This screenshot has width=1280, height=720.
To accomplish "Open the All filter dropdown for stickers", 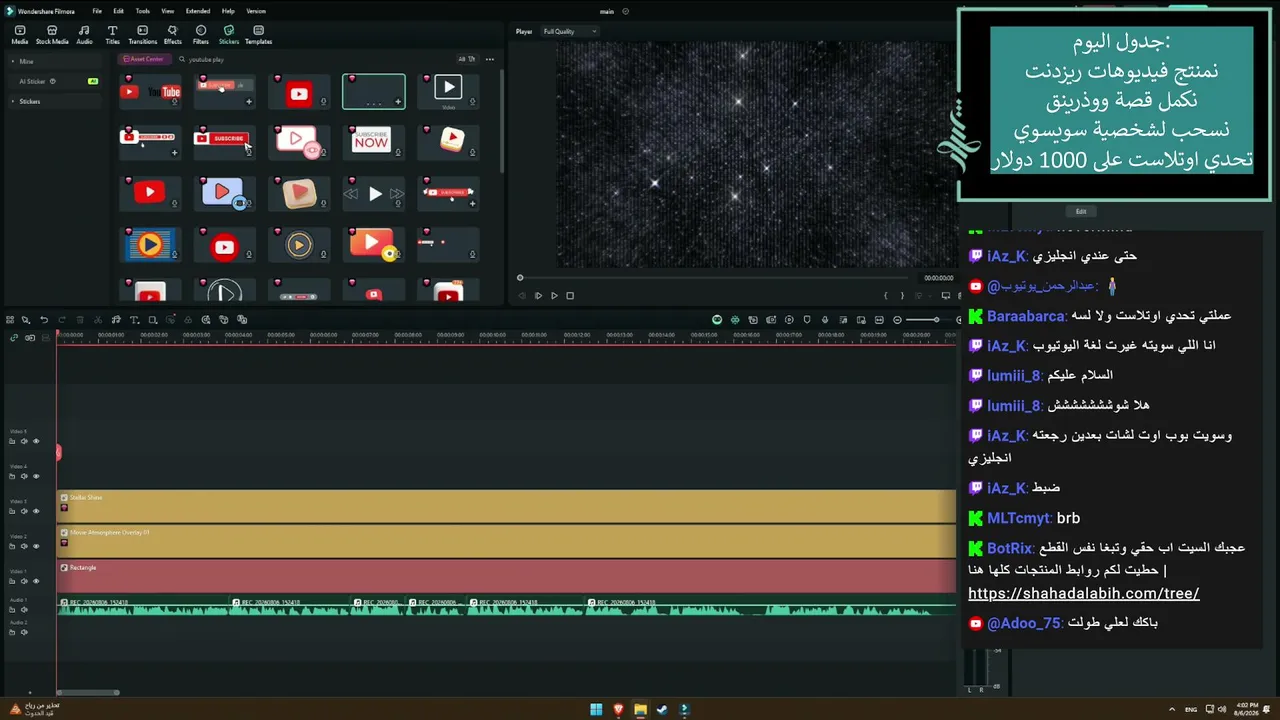I will [466, 59].
